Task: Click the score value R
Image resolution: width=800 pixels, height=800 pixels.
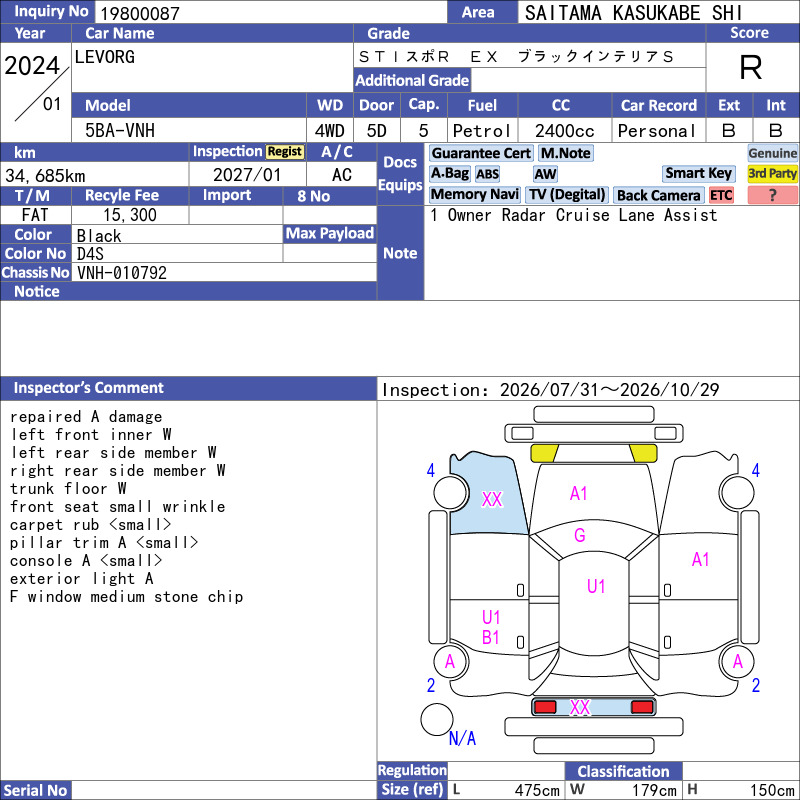Action: [751, 67]
